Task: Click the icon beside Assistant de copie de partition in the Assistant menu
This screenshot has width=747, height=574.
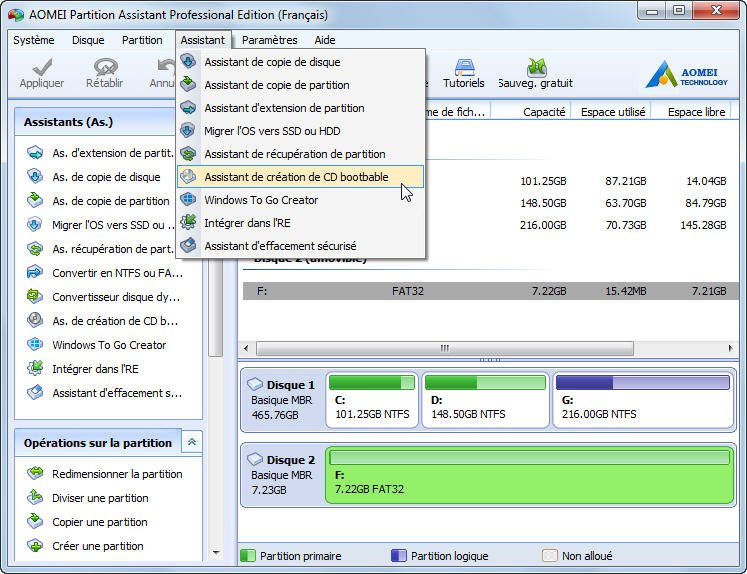Action: pyautogui.click(x=189, y=84)
